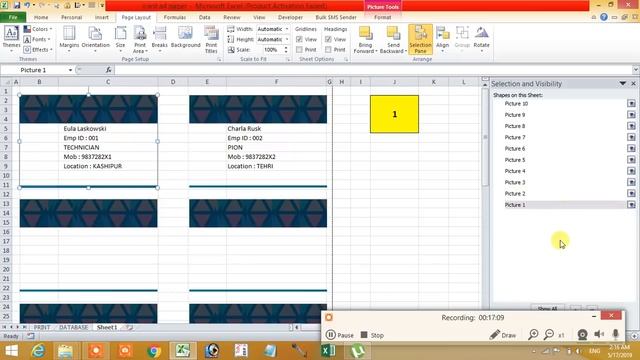Select the Charla Rusk card header image
640x360 pixels.
click(258, 109)
